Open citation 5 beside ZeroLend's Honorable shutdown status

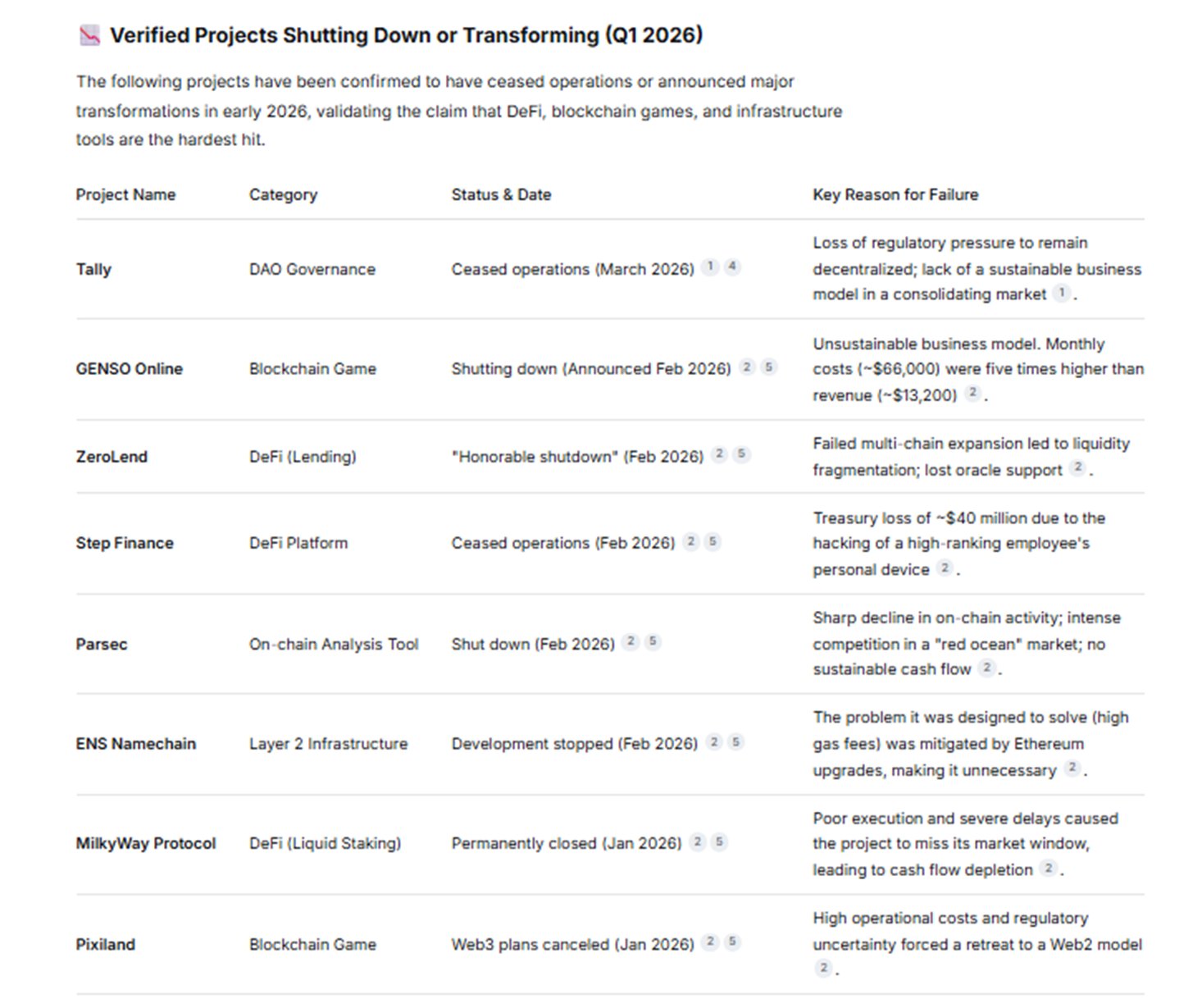[x=741, y=454]
